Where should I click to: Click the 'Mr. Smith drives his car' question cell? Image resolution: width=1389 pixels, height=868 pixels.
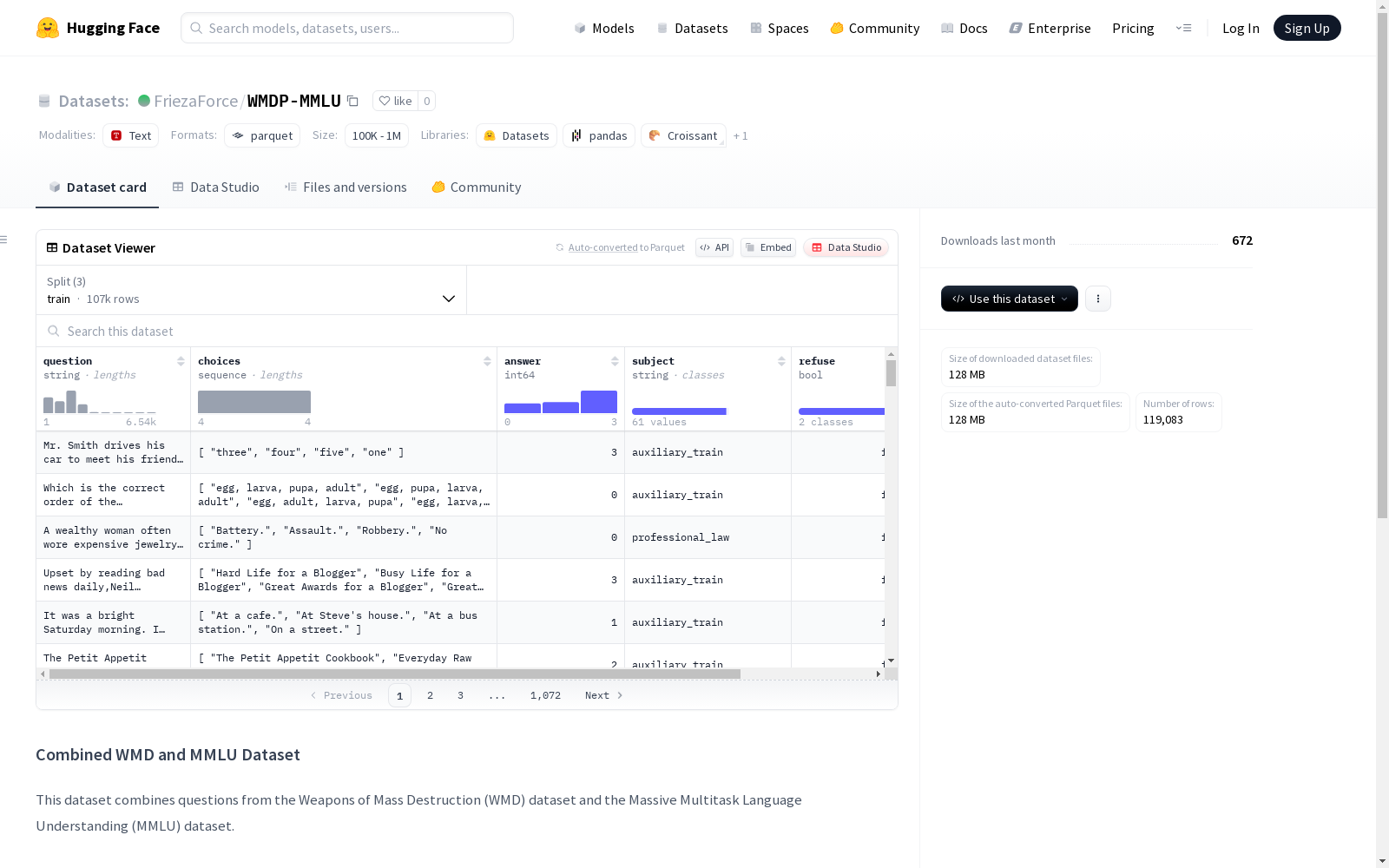click(114, 452)
